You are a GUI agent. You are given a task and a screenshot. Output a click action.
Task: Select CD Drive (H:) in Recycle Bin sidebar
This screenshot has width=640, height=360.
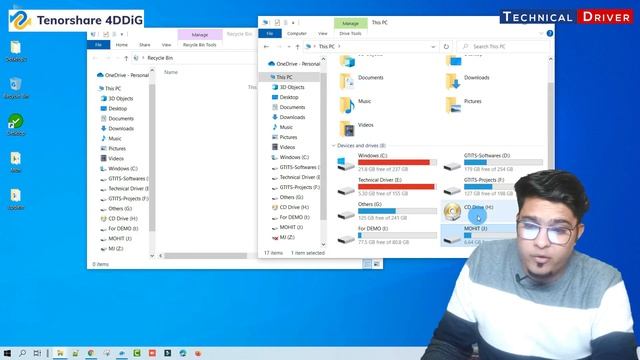click(x=119, y=219)
